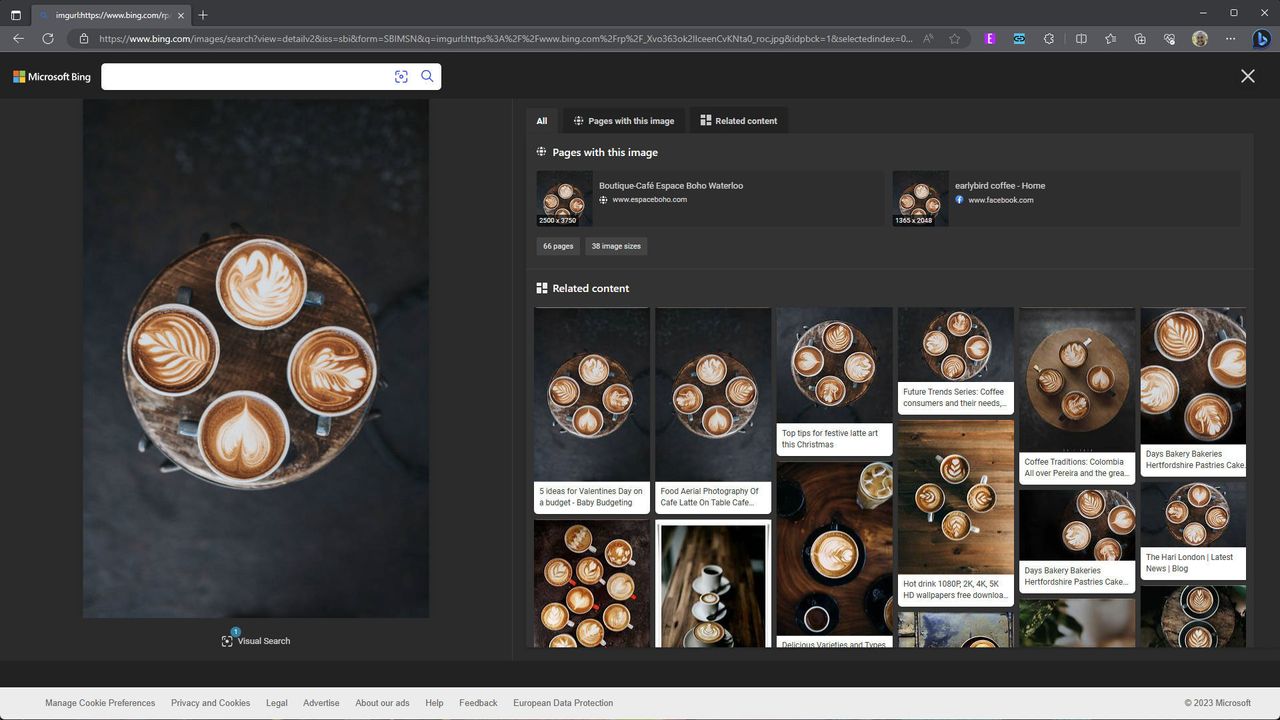Image resolution: width=1280 pixels, height=720 pixels.
Task: Close the current imgurl browser tab
Action: 180,15
